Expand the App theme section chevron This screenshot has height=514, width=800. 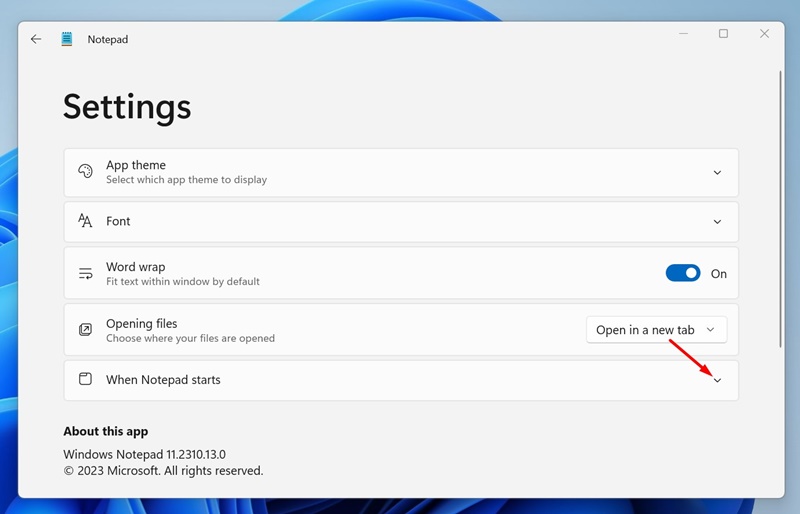click(717, 173)
